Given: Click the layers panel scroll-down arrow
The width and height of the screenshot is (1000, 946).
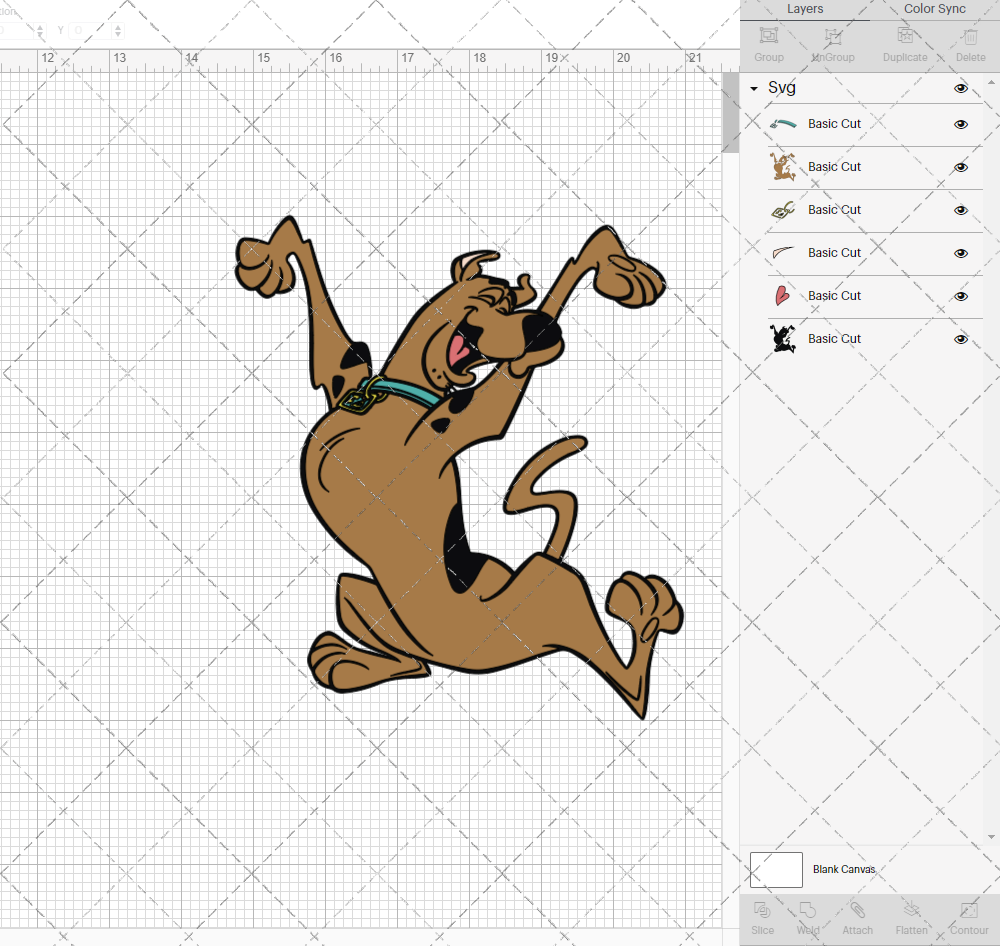Looking at the screenshot, I should click(x=991, y=836).
